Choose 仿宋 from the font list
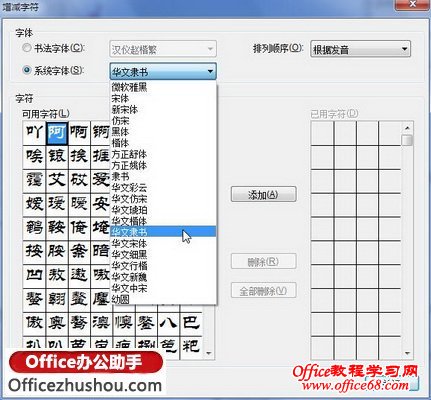The image size is (431, 400). coord(163,121)
